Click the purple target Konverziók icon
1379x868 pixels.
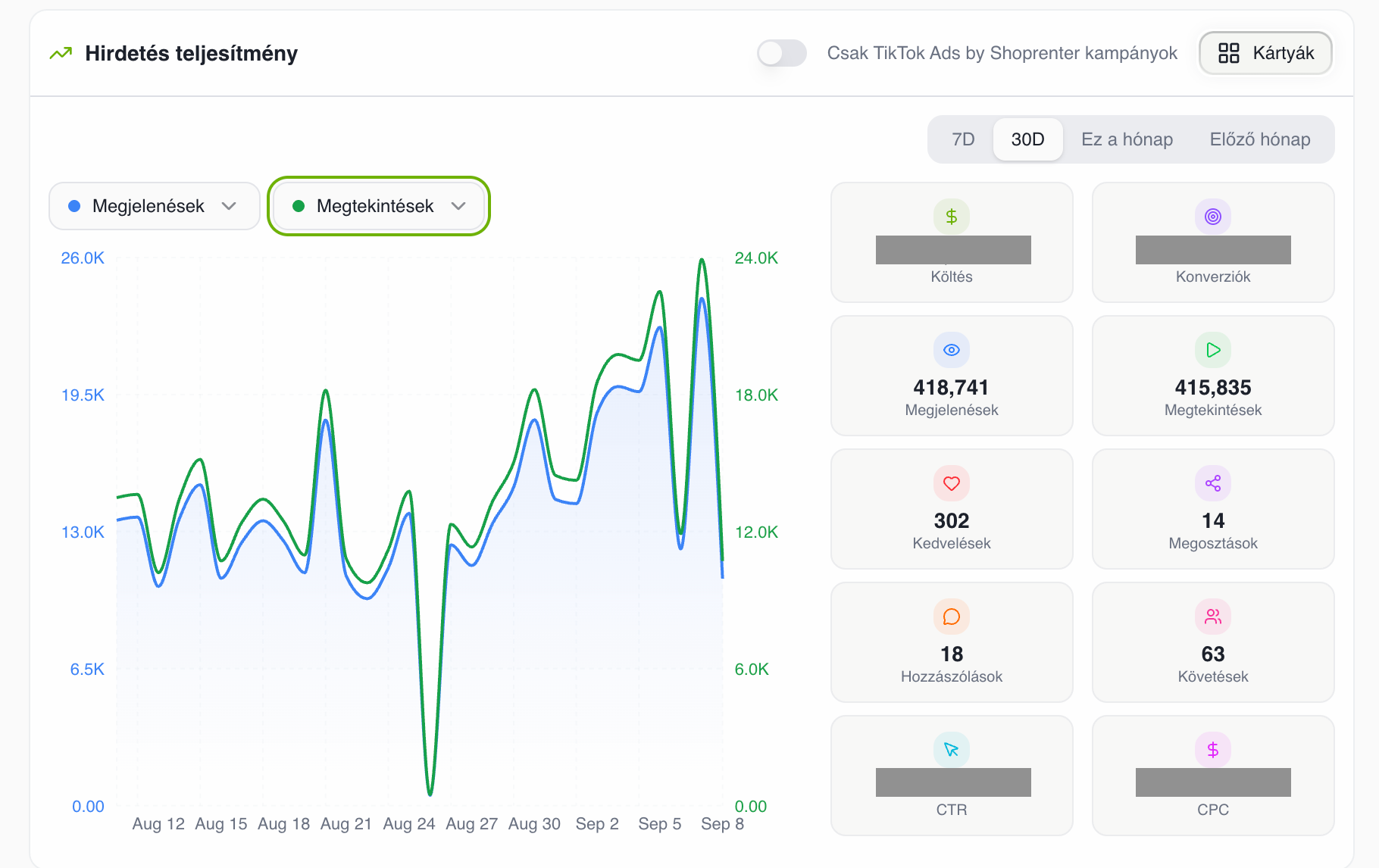[x=1213, y=217]
